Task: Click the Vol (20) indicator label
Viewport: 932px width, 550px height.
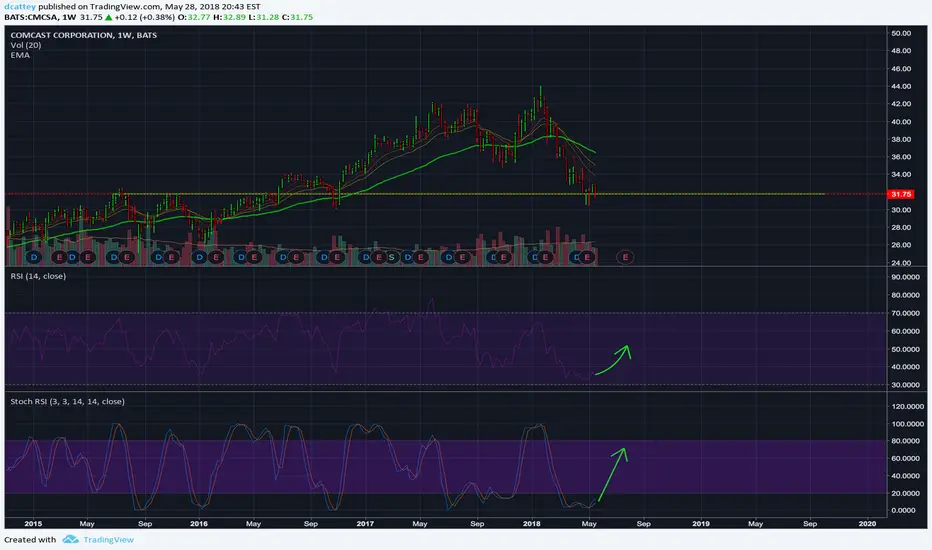Action: point(26,45)
